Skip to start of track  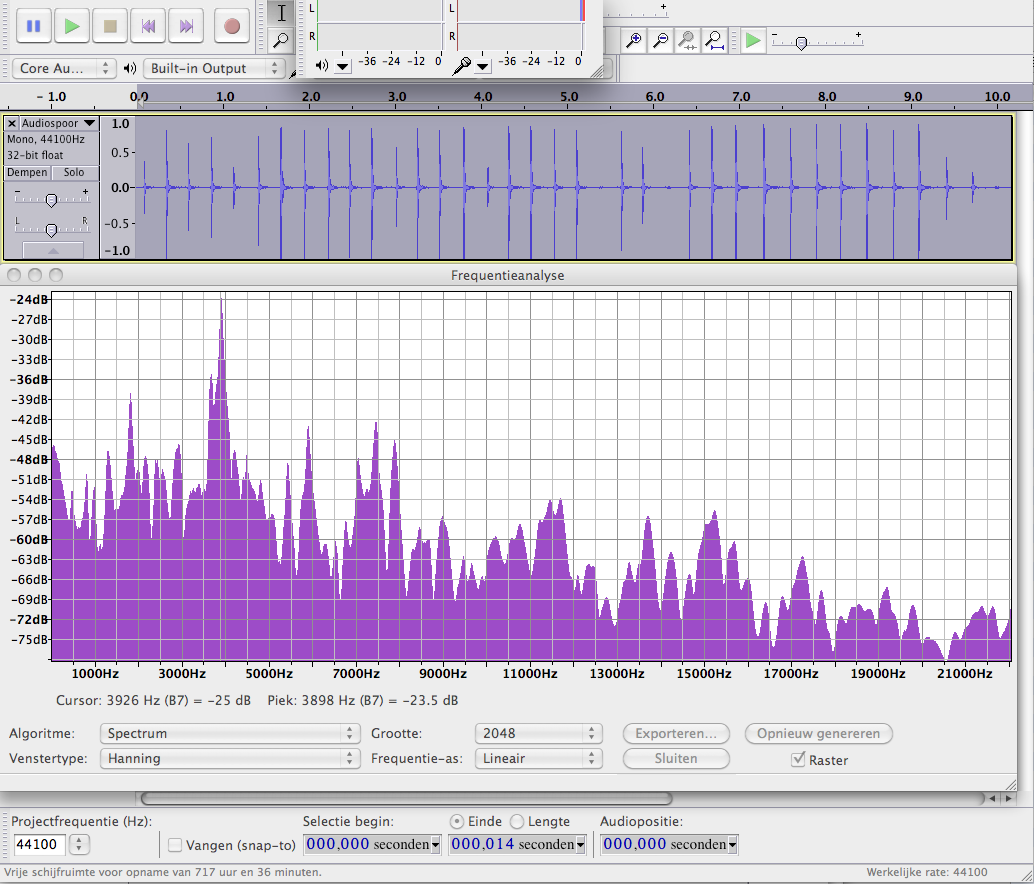pyautogui.click(x=148, y=26)
